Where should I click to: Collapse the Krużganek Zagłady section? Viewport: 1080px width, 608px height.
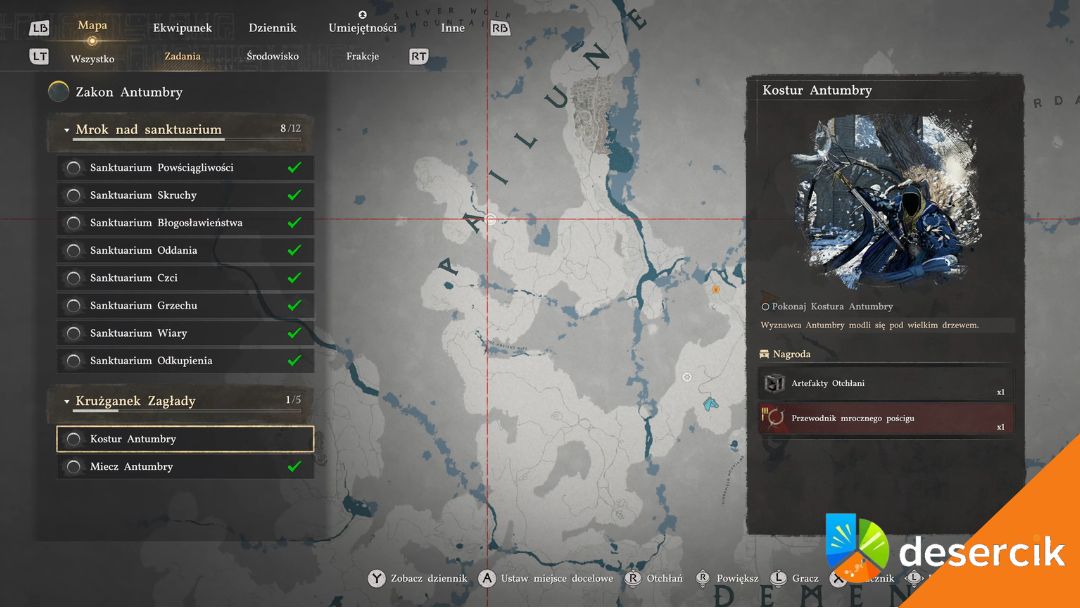(x=67, y=402)
